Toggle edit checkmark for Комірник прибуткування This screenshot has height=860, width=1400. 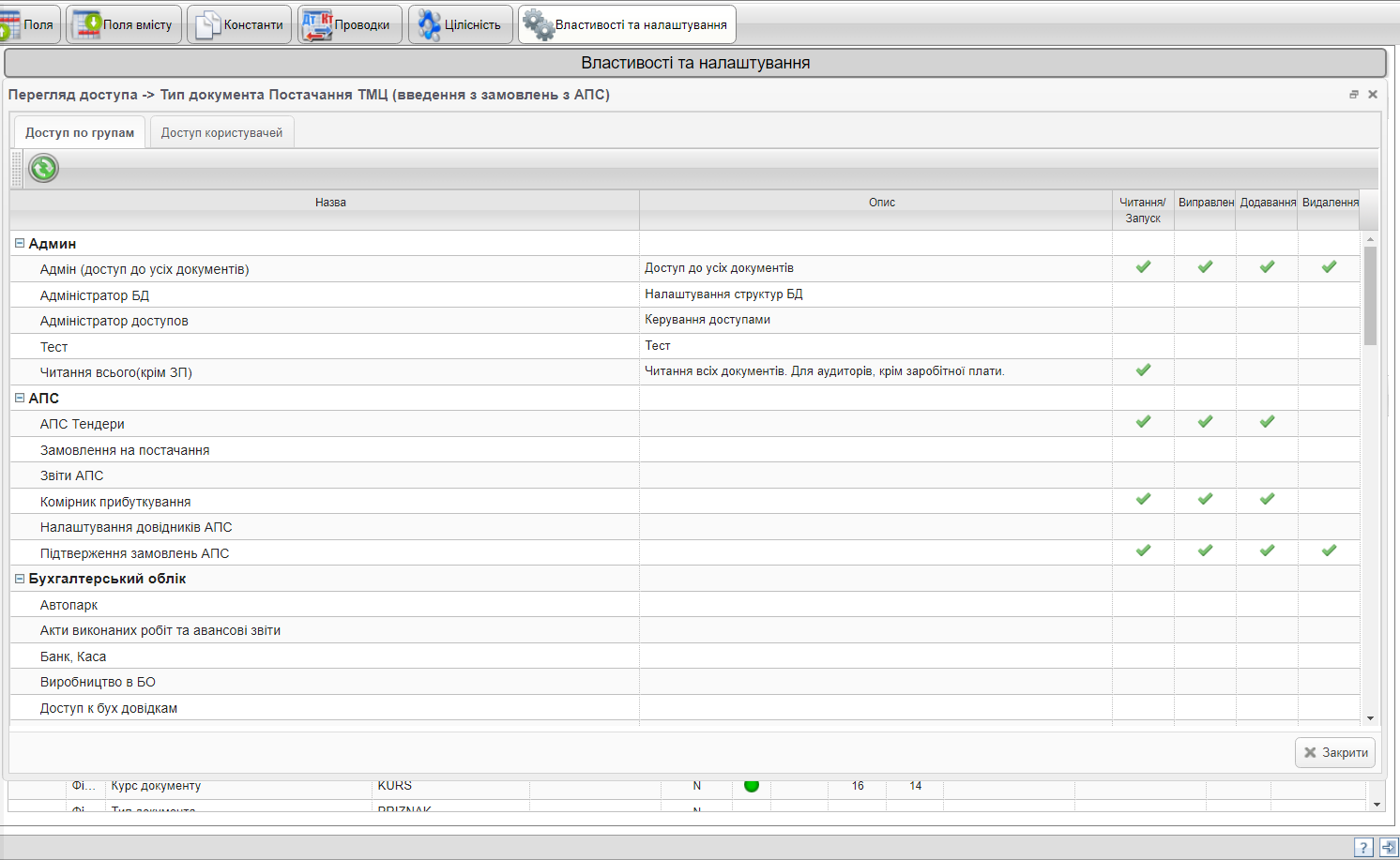click(x=1205, y=500)
